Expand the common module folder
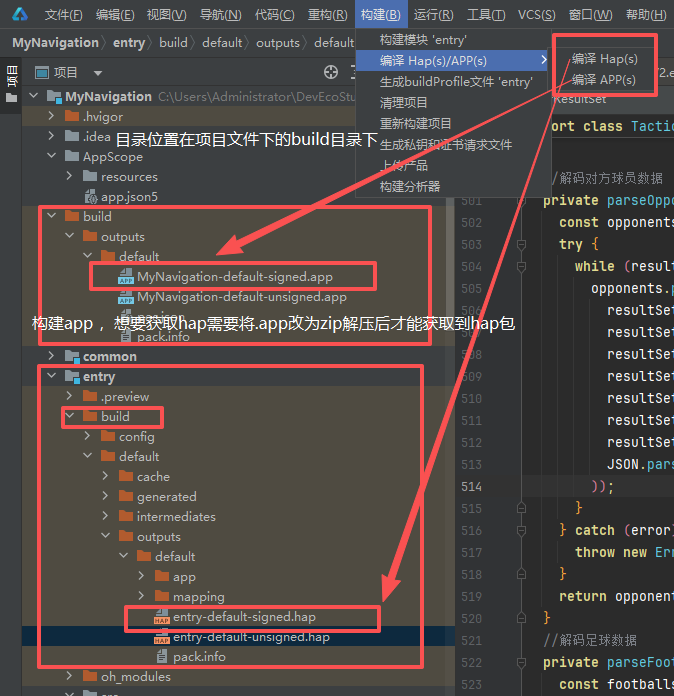Screen dimensions: 674x696 coord(51,357)
